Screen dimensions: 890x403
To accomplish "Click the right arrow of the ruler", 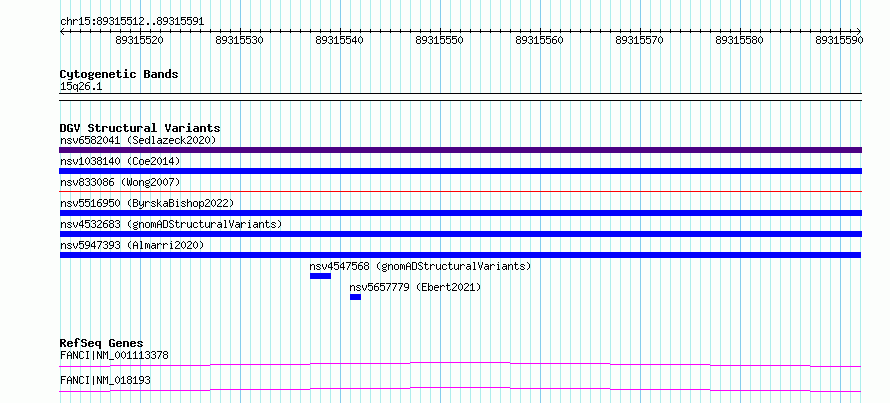I will pyautogui.click(x=859, y=31).
